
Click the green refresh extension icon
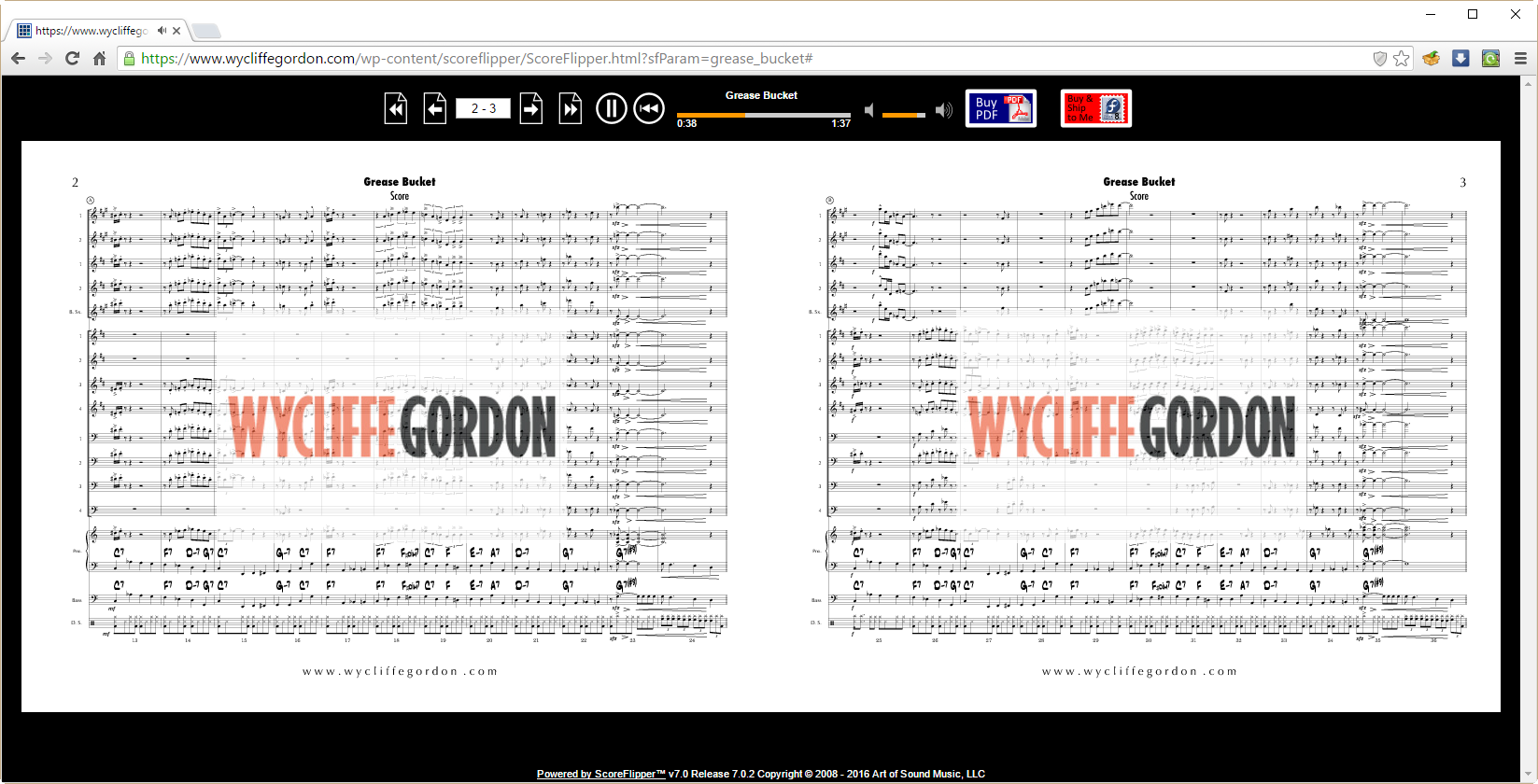[x=1490, y=58]
